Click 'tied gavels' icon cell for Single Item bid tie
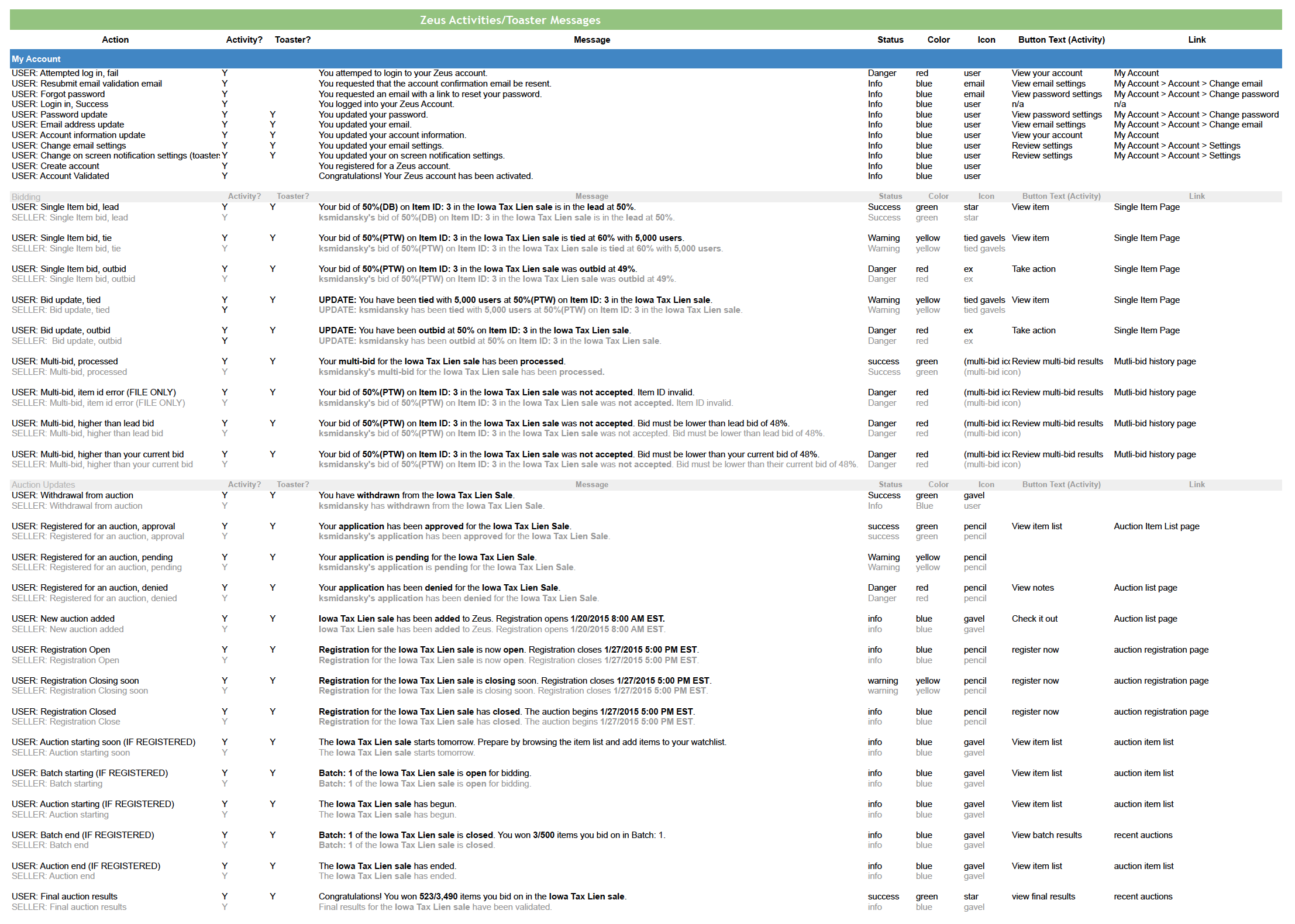Image resolution: width=1295 pixels, height=924 pixels. (x=984, y=238)
